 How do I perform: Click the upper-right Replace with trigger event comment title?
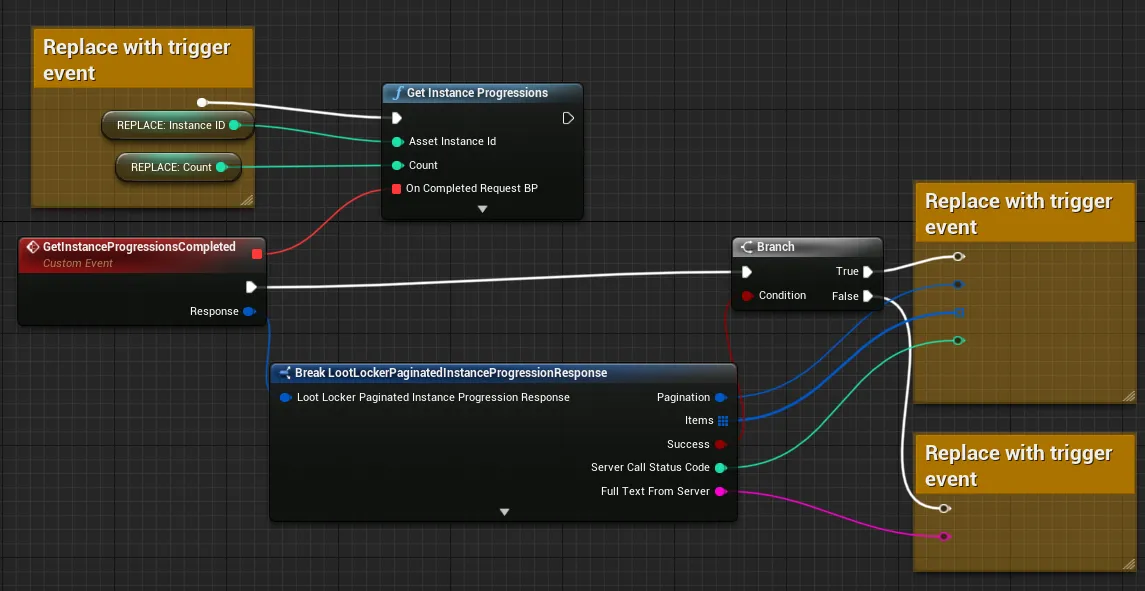pyautogui.click(x=1019, y=213)
